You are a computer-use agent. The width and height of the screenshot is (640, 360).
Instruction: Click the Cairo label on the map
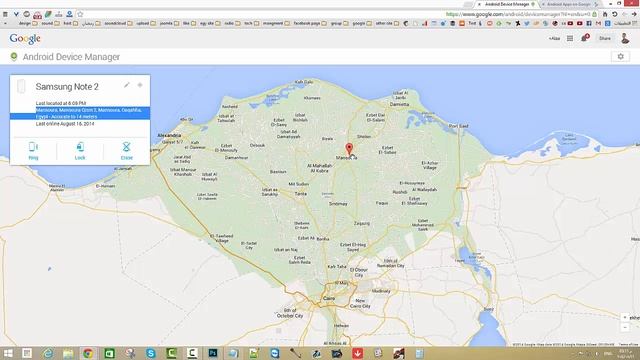tap(329, 298)
